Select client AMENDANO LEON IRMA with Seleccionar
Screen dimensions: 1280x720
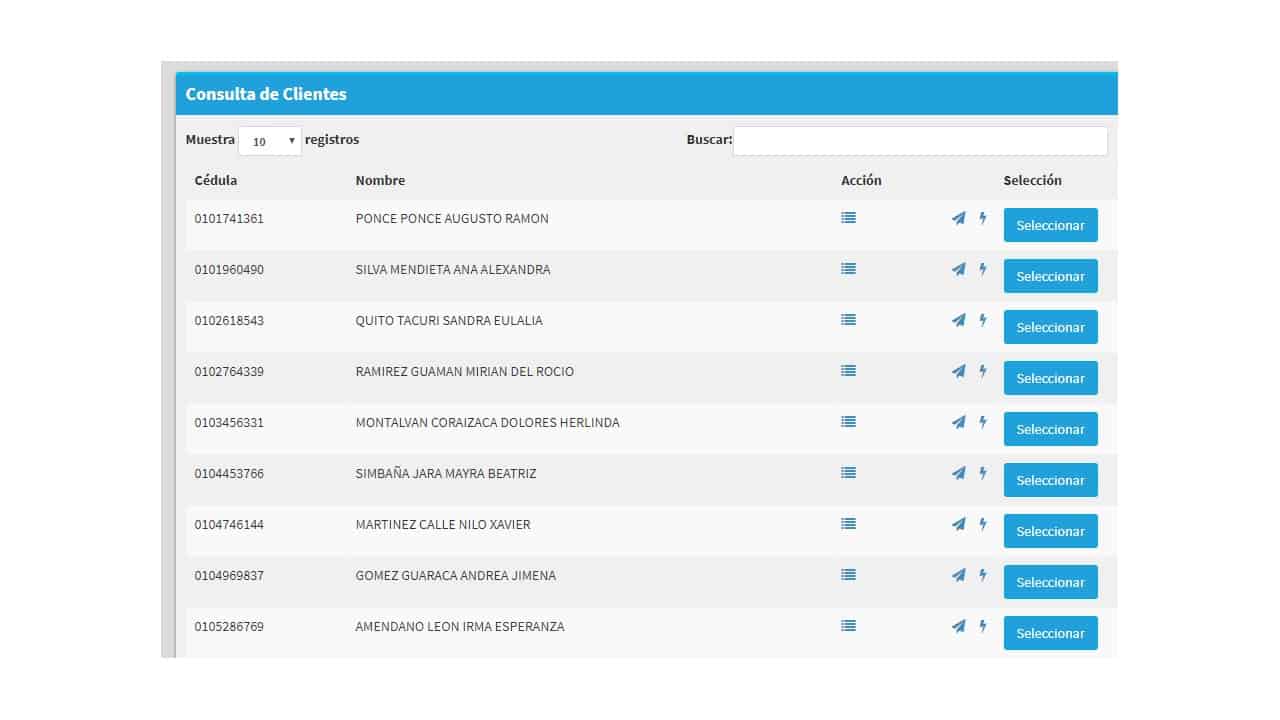tap(1050, 633)
